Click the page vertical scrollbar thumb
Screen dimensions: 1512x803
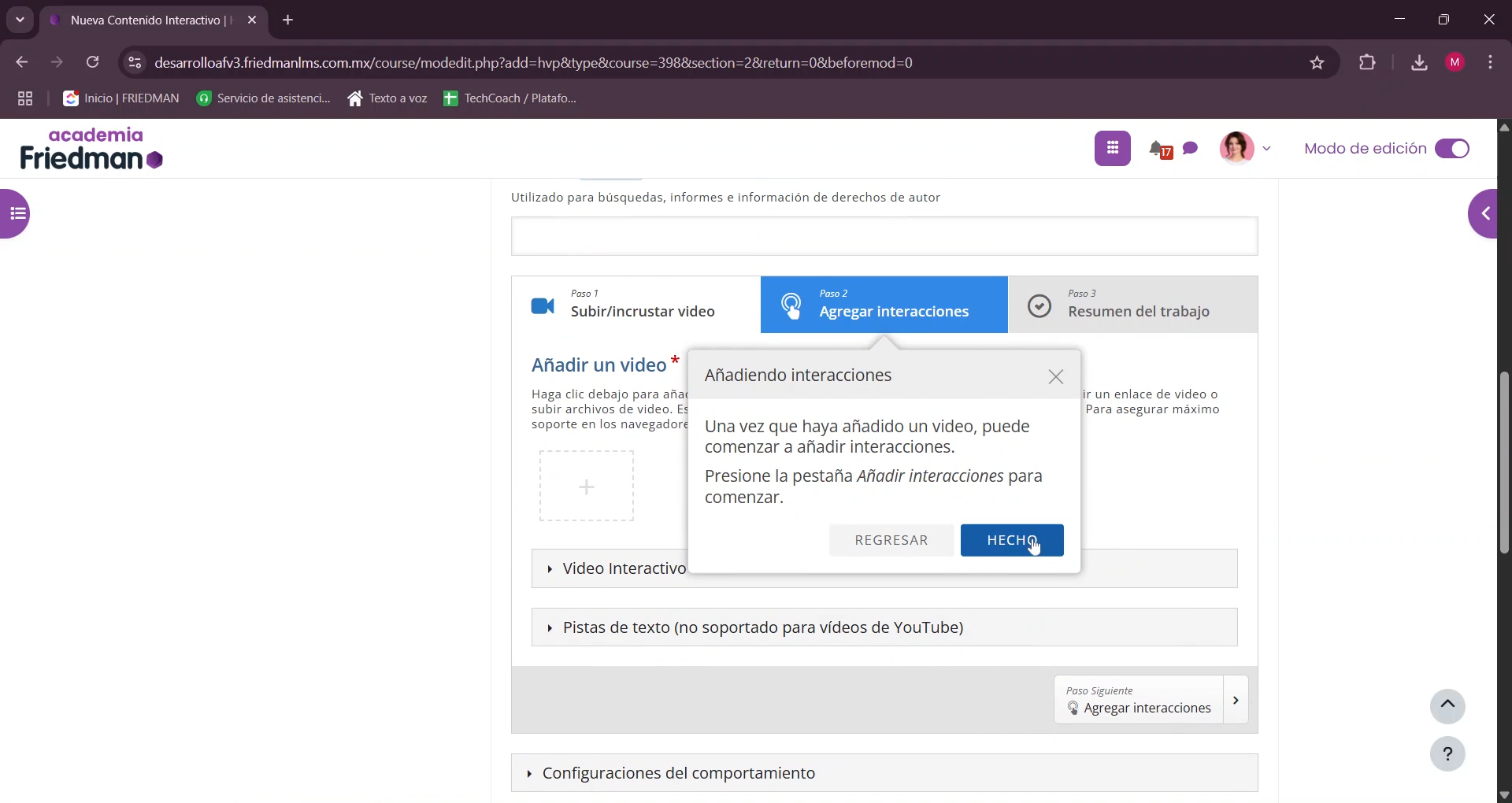click(x=1504, y=463)
